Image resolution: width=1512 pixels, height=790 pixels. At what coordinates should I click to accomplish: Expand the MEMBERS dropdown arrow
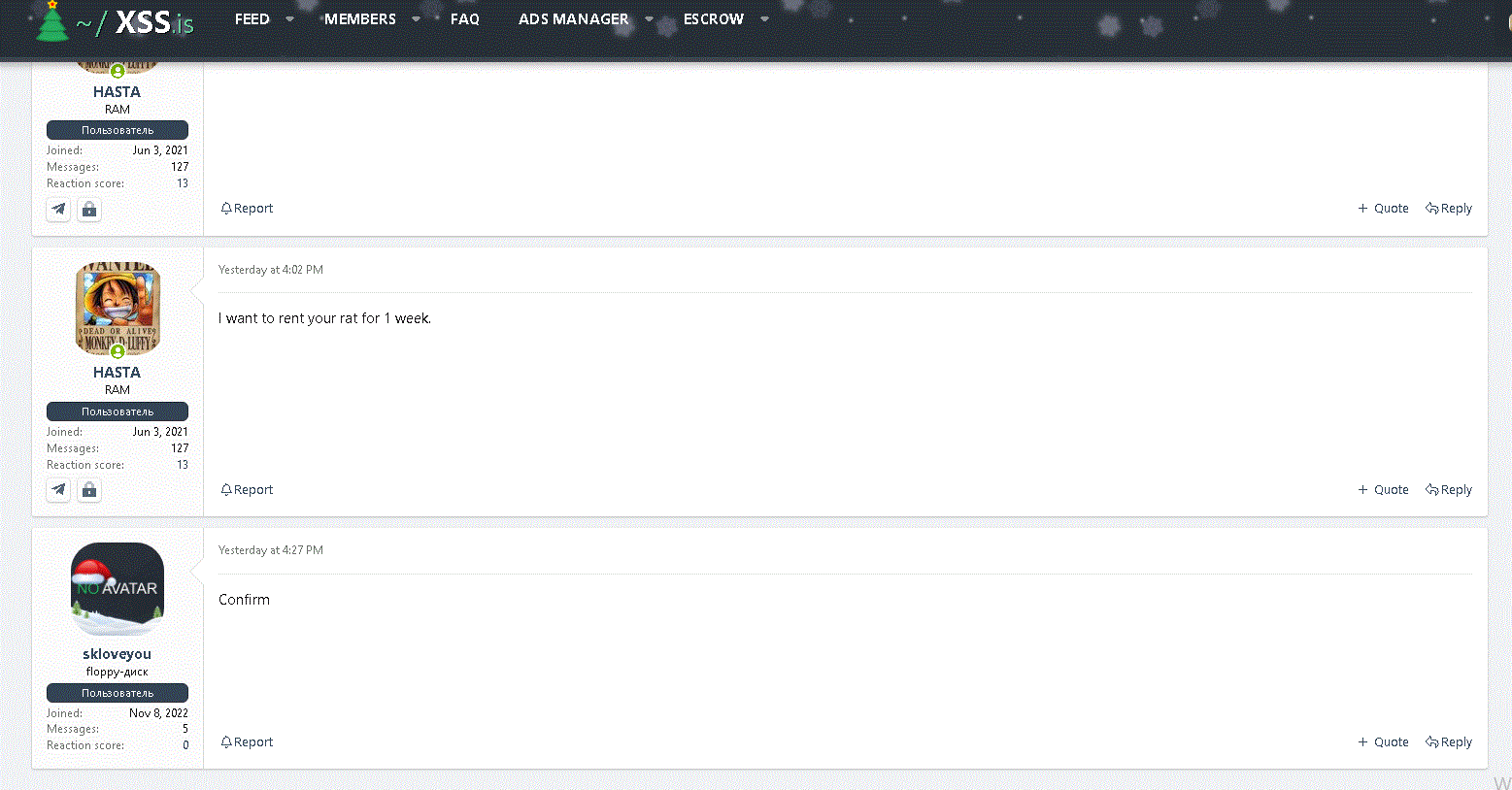click(x=417, y=19)
